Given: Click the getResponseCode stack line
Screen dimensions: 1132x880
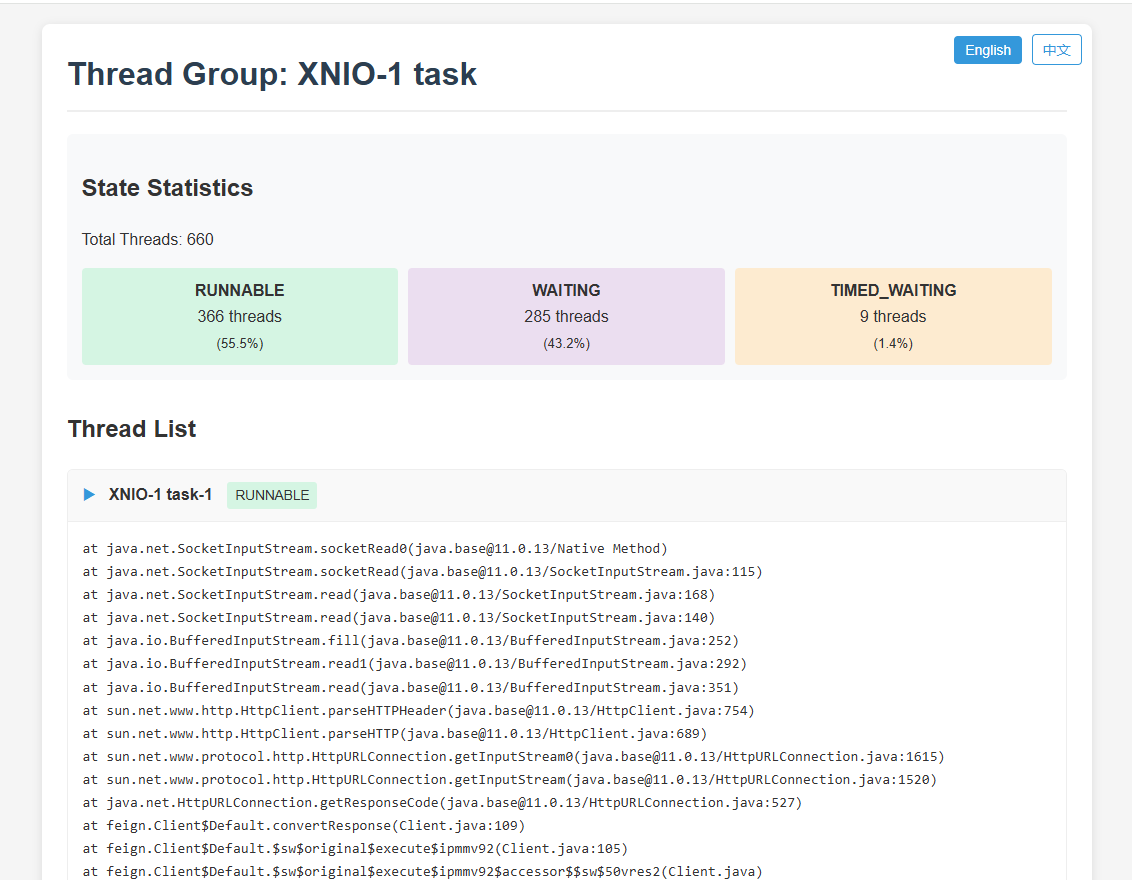Looking at the screenshot, I should [443, 803].
